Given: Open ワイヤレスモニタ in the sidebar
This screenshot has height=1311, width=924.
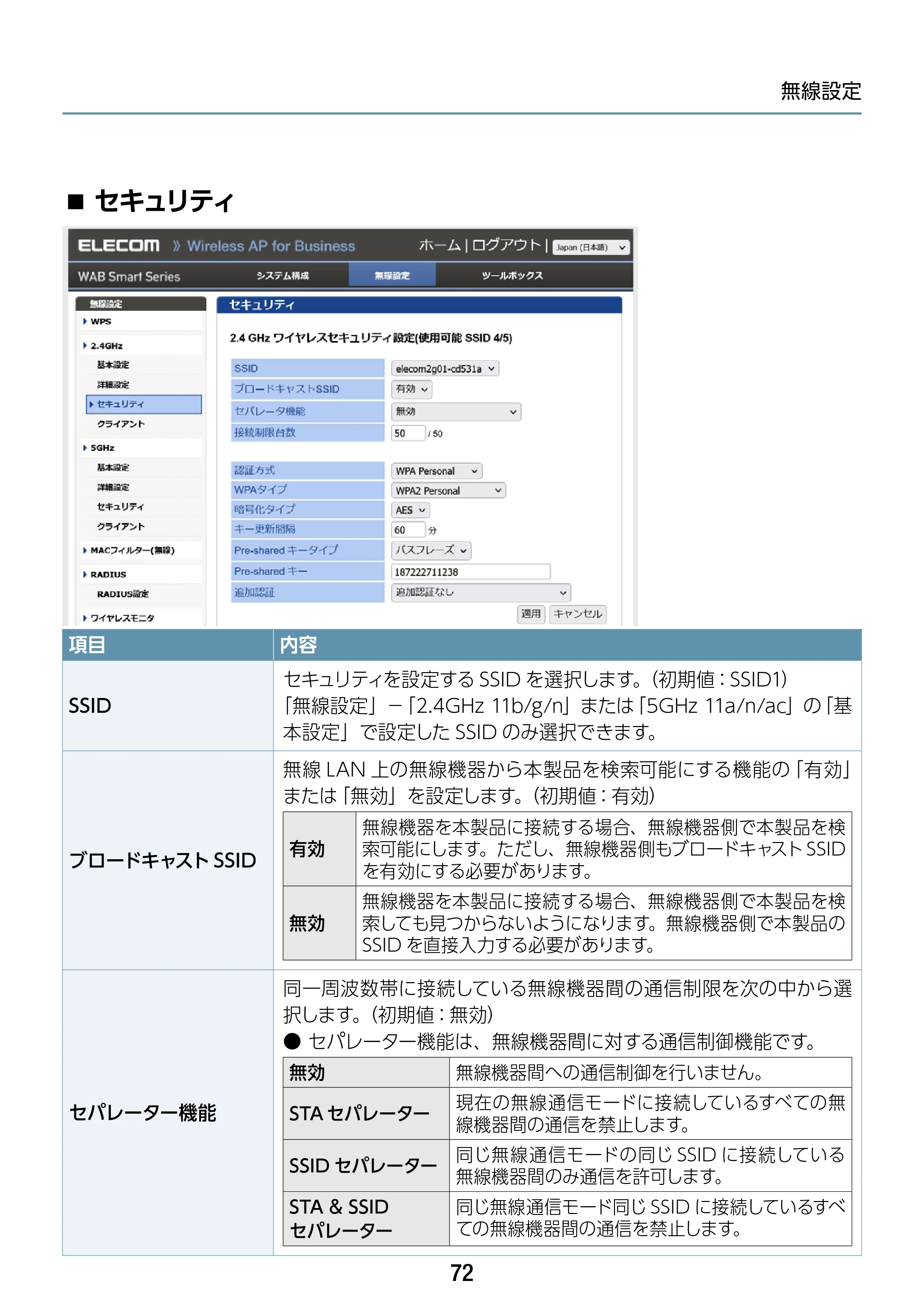Looking at the screenshot, I should (122, 619).
